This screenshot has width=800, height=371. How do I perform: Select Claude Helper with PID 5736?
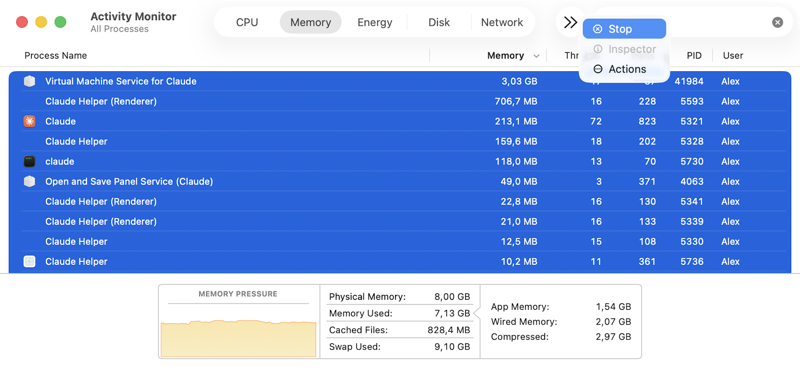point(400,261)
